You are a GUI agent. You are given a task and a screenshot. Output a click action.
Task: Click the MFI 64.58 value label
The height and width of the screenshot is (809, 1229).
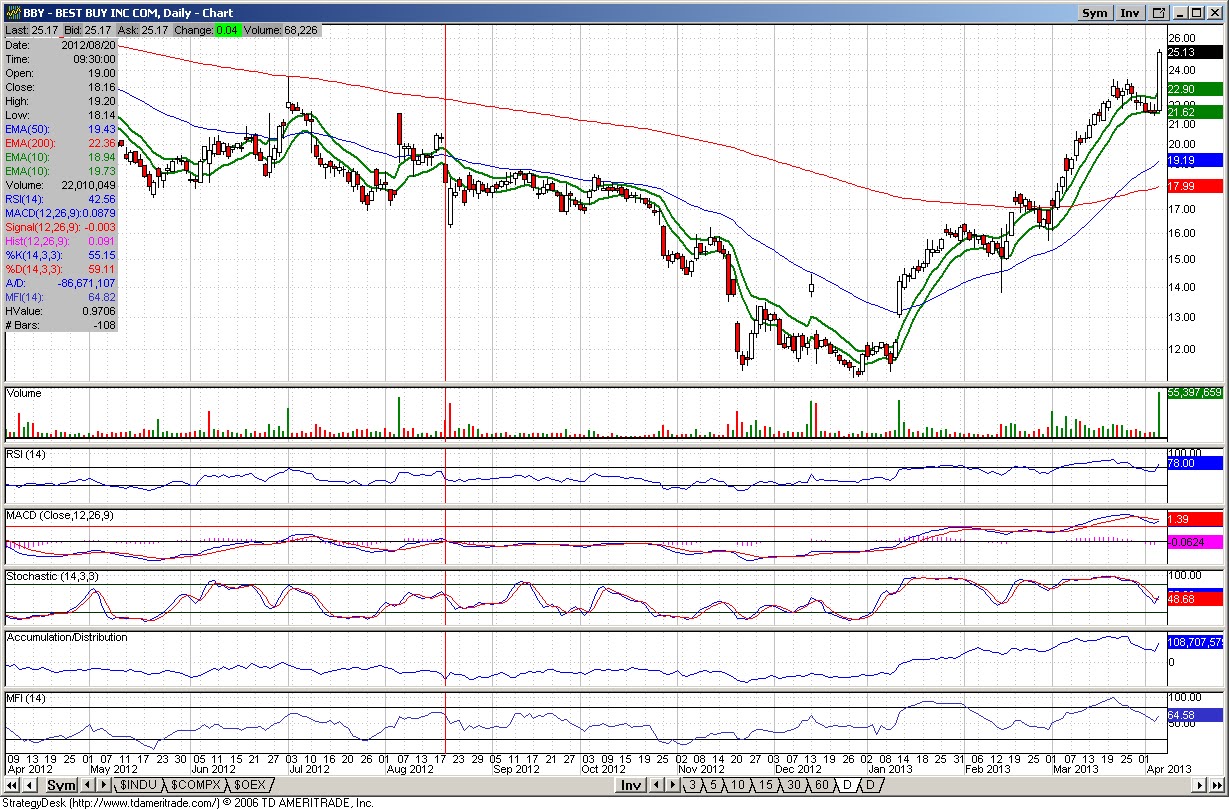click(x=1194, y=715)
